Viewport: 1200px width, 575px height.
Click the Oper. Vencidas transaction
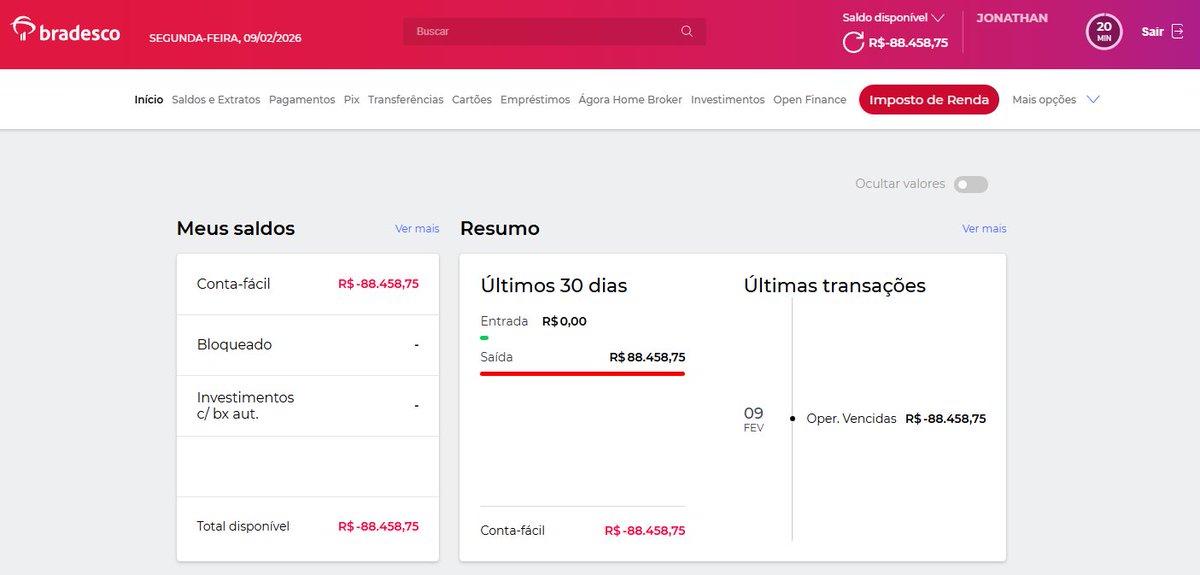[896, 419]
